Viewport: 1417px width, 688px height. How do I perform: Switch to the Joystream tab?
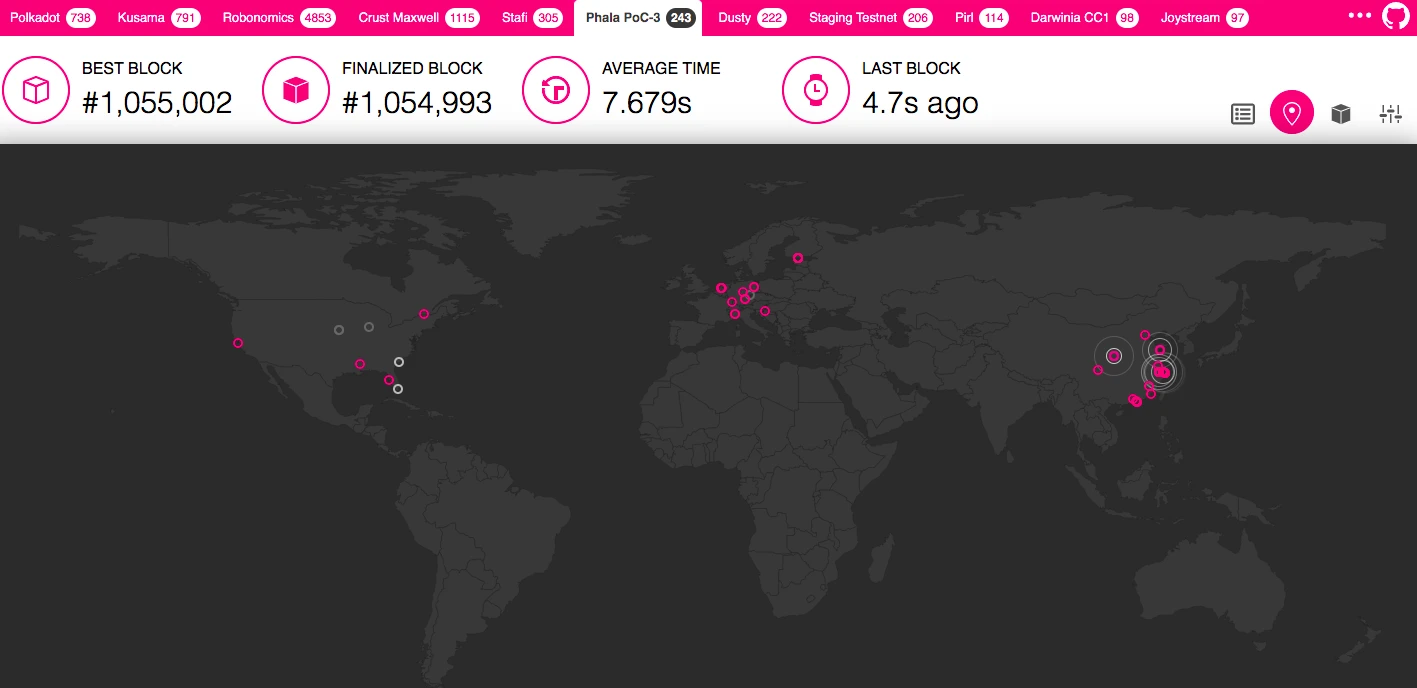(1205, 18)
